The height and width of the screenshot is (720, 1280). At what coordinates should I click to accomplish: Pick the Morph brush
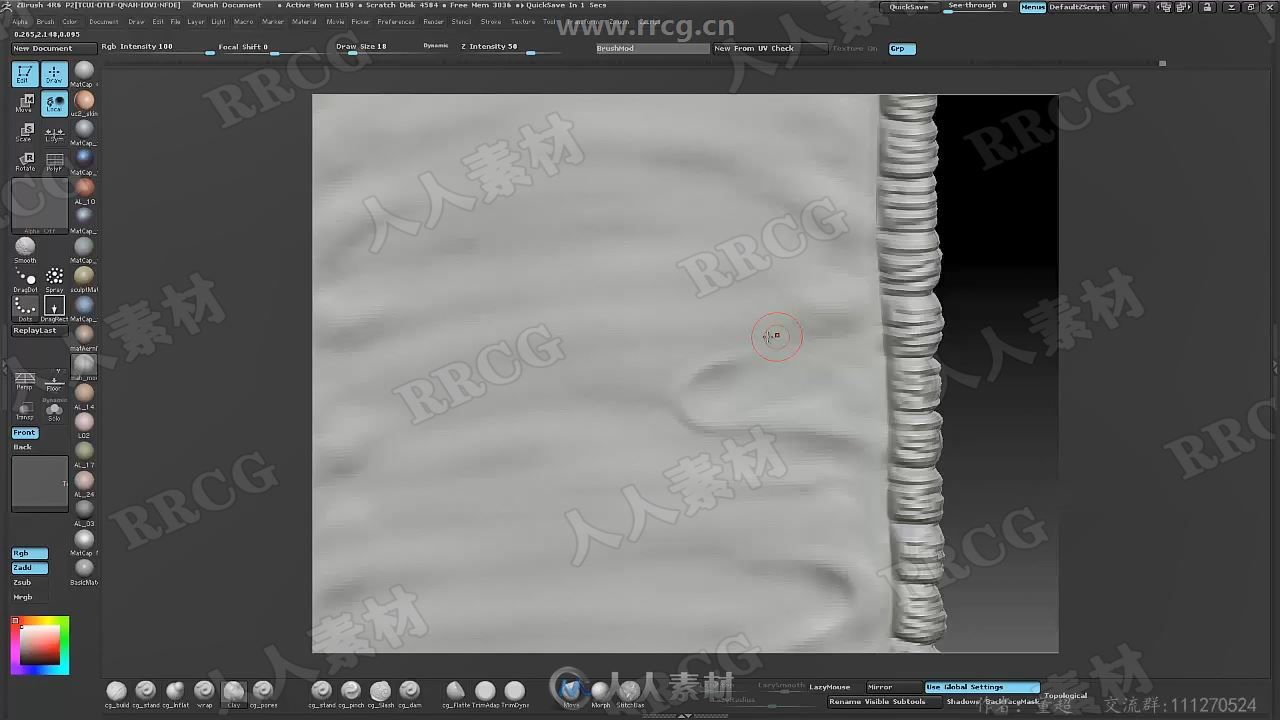600,694
